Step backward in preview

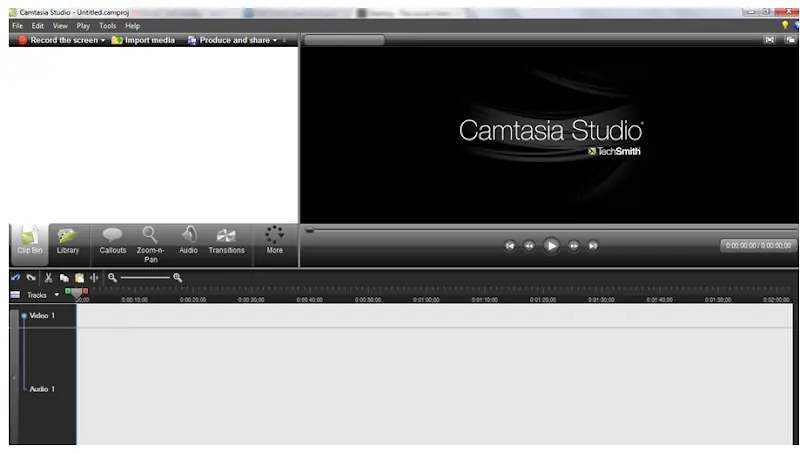(529, 246)
